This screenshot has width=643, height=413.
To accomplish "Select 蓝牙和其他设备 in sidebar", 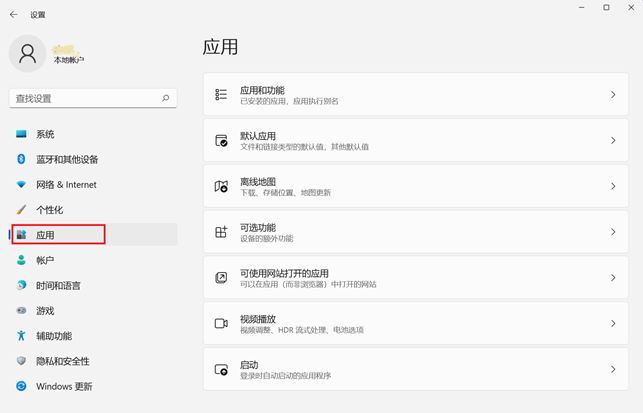I will [66, 159].
